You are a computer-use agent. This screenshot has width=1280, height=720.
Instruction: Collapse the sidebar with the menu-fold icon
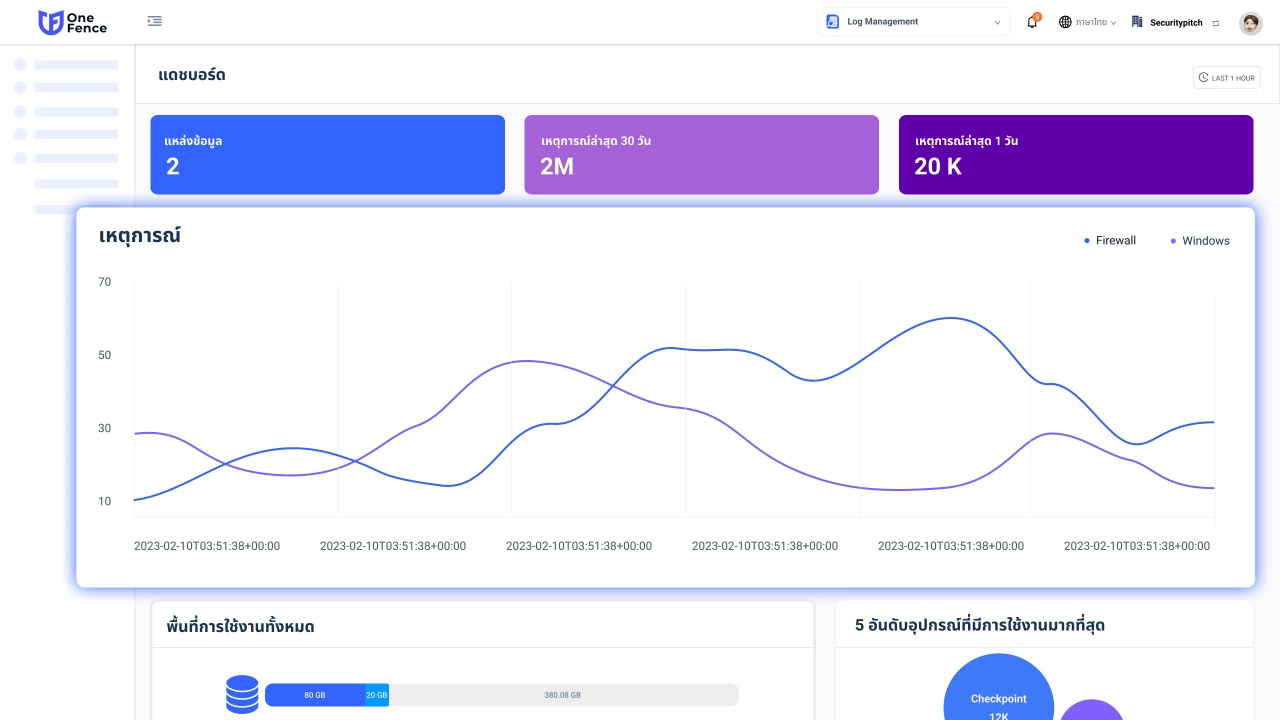[x=154, y=21]
